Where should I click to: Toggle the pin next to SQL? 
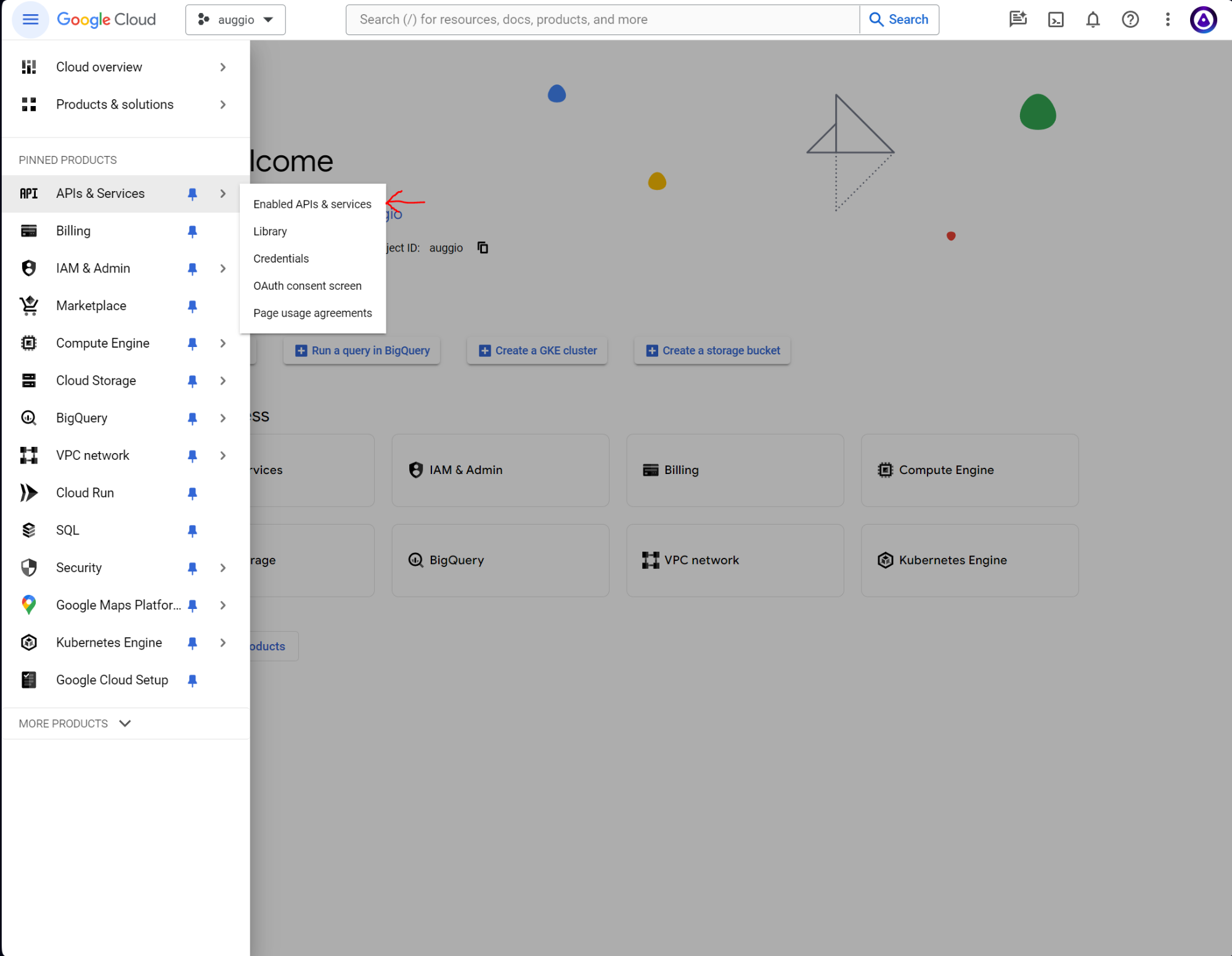click(x=192, y=531)
